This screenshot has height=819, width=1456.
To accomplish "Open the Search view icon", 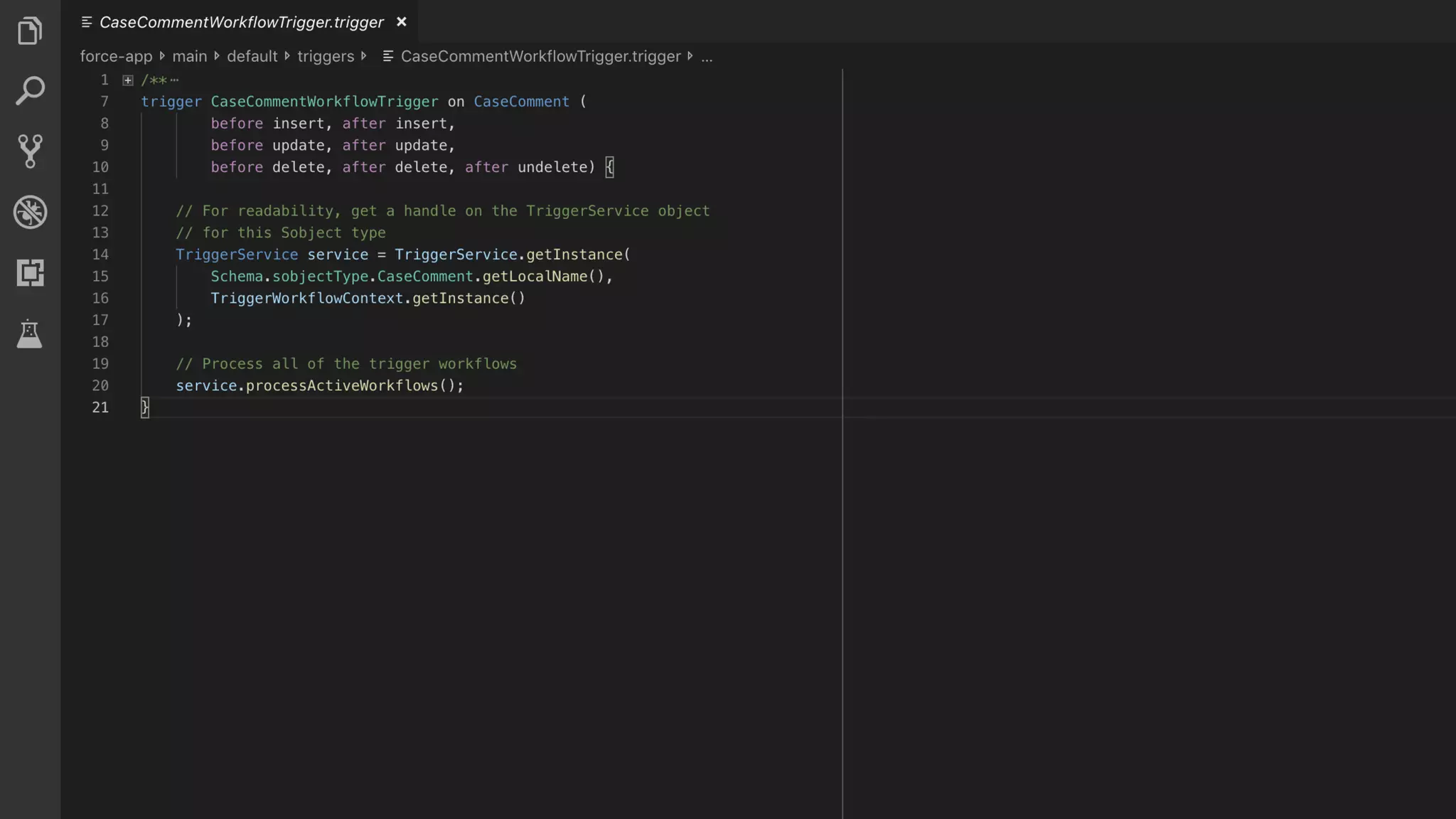I will coord(30,91).
